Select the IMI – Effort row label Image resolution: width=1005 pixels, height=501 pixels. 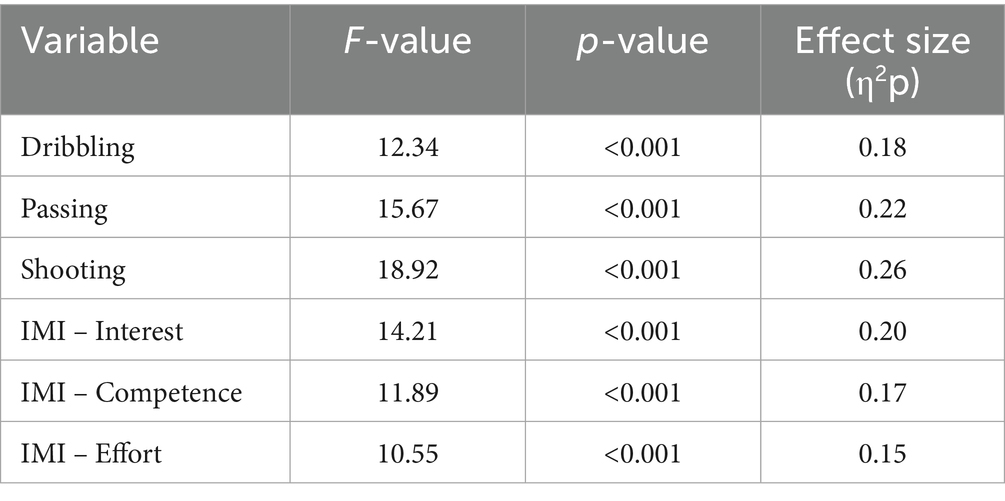point(90,453)
